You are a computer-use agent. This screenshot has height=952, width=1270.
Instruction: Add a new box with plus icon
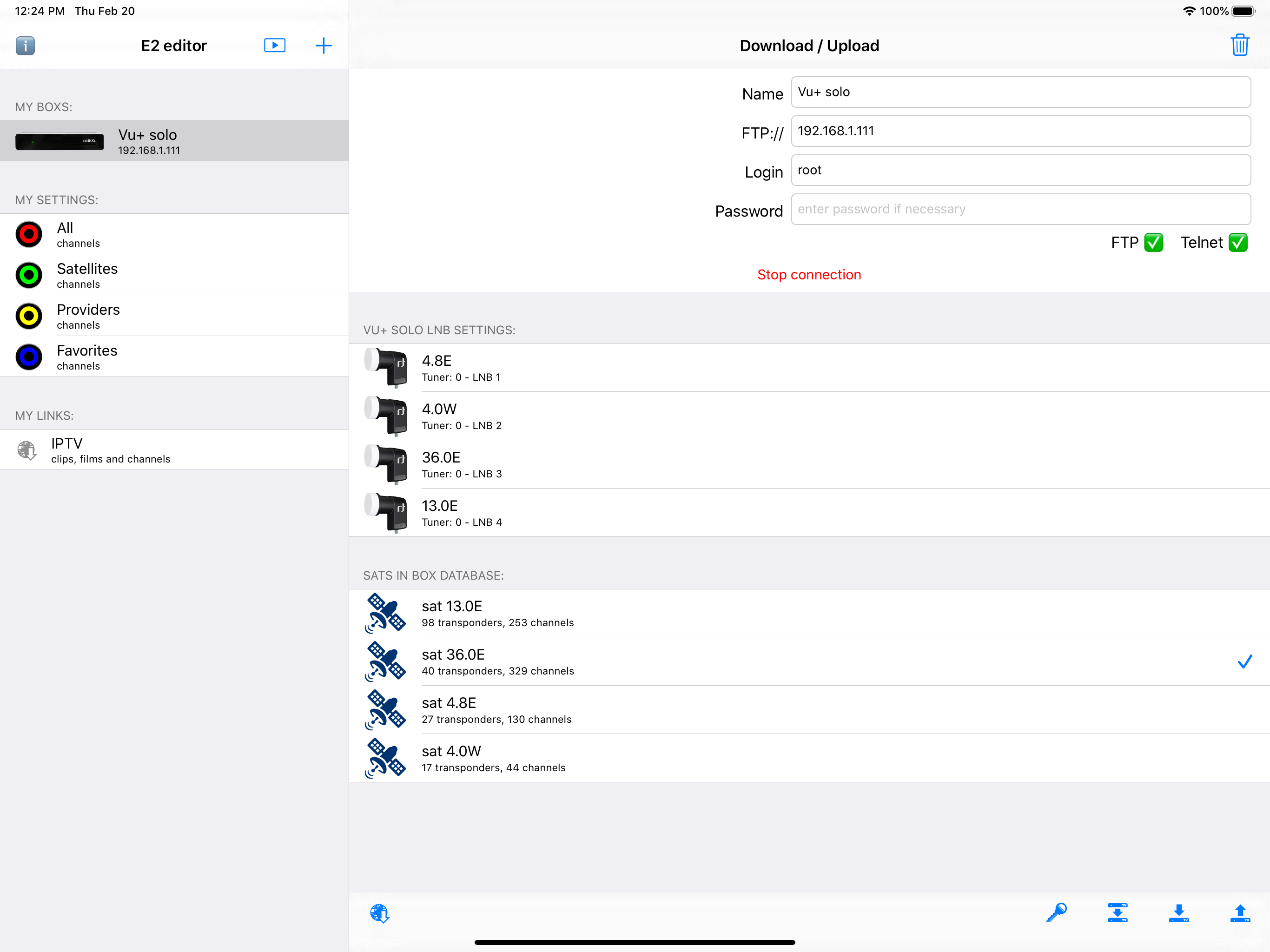coord(323,46)
